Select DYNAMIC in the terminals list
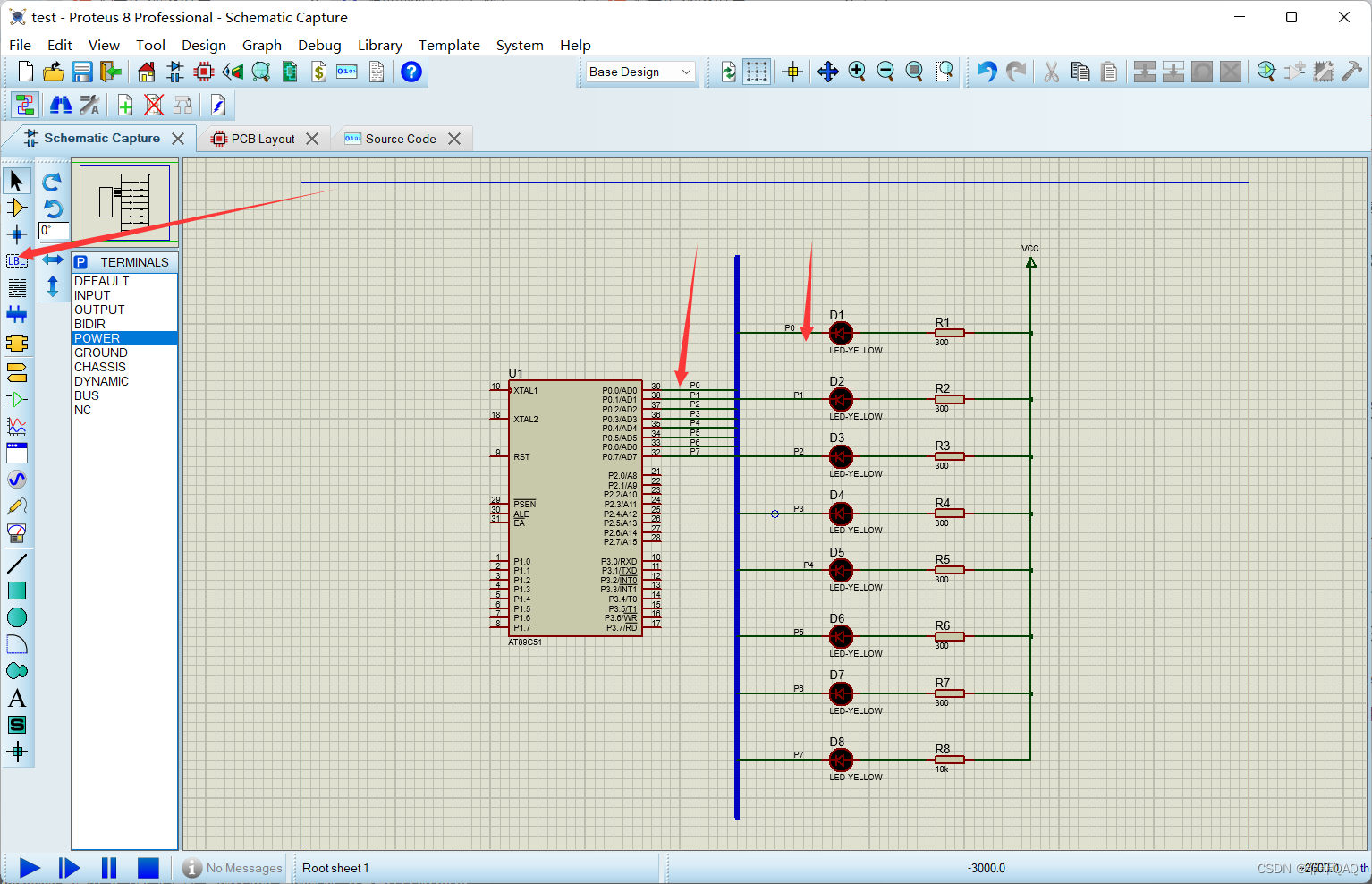1372x884 pixels. [124, 381]
